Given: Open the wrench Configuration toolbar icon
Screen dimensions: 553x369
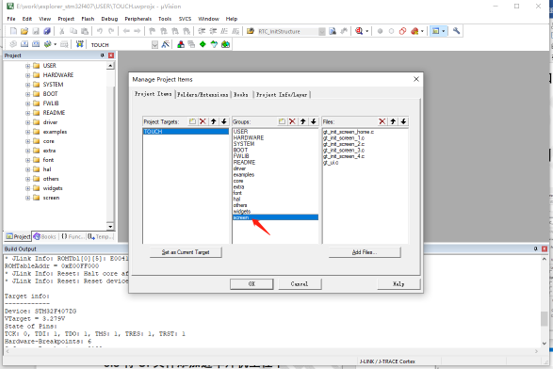Looking at the screenshot, I should click(456, 31).
